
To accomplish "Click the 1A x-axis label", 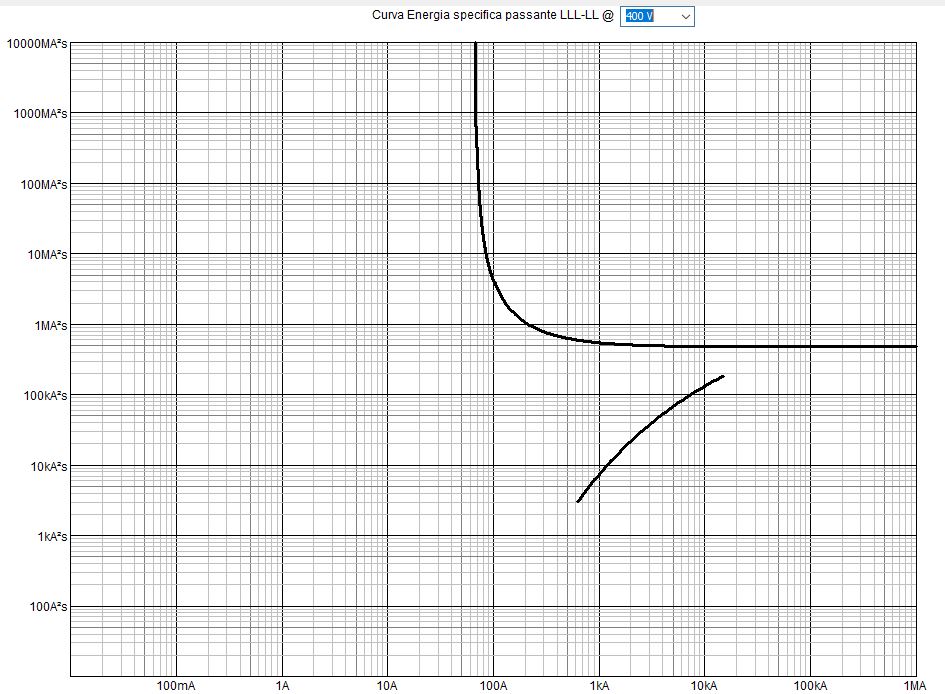I will (x=282, y=686).
